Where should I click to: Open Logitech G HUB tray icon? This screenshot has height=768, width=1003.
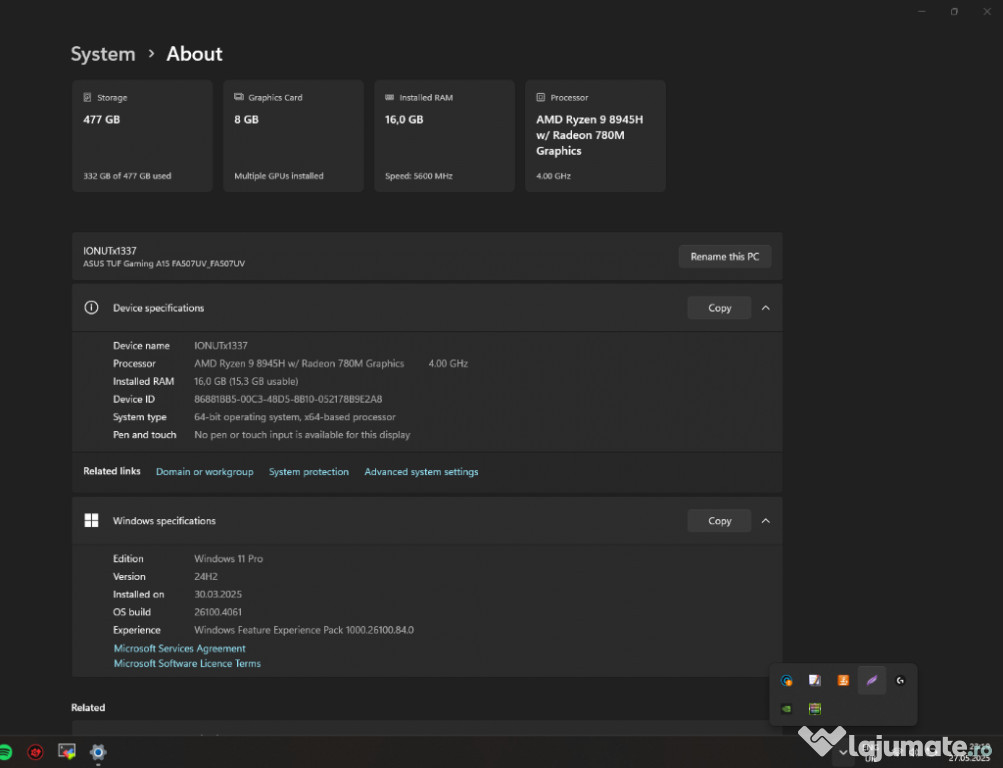(x=900, y=680)
